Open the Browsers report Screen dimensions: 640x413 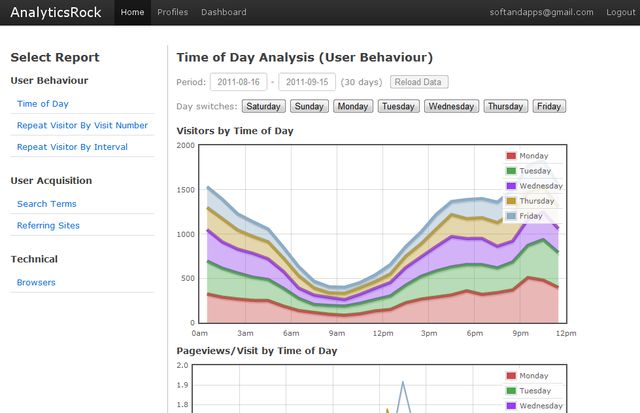pyautogui.click(x=36, y=282)
